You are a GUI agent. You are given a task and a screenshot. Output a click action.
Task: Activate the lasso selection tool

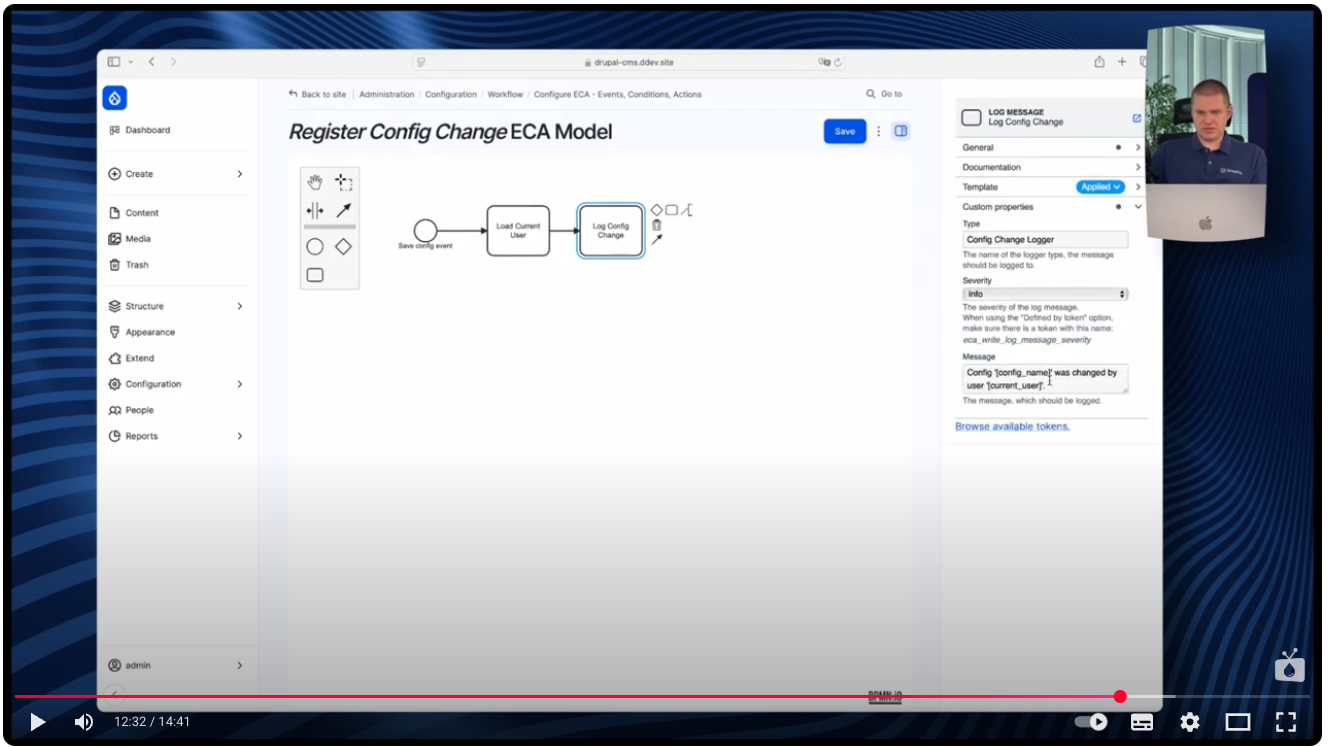pyautogui.click(x=343, y=181)
